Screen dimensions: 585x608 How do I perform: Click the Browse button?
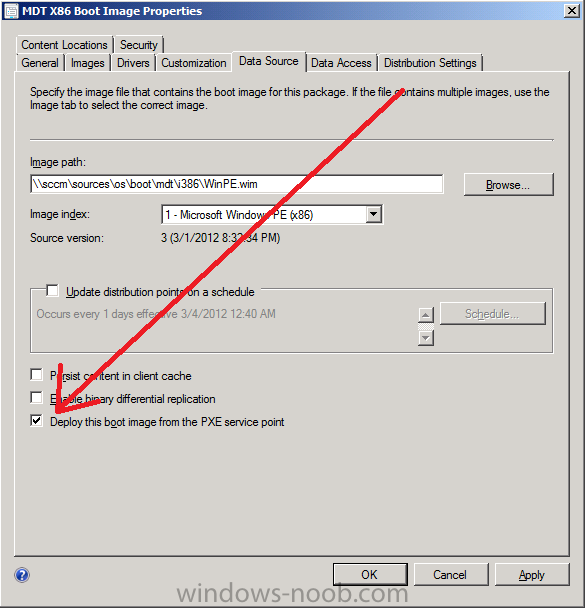(x=508, y=185)
